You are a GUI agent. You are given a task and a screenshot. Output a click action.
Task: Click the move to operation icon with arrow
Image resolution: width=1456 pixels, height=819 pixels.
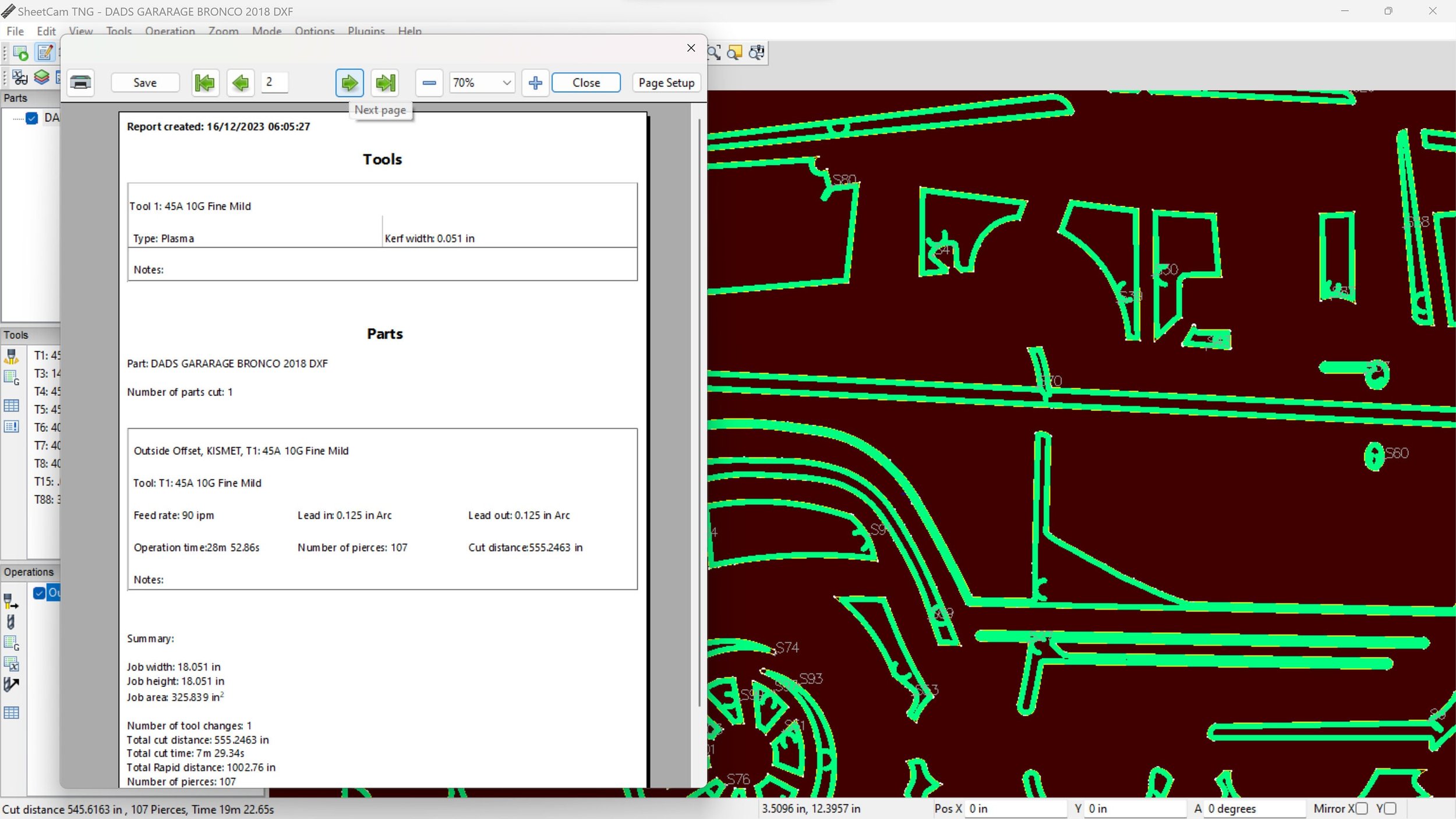(11, 685)
